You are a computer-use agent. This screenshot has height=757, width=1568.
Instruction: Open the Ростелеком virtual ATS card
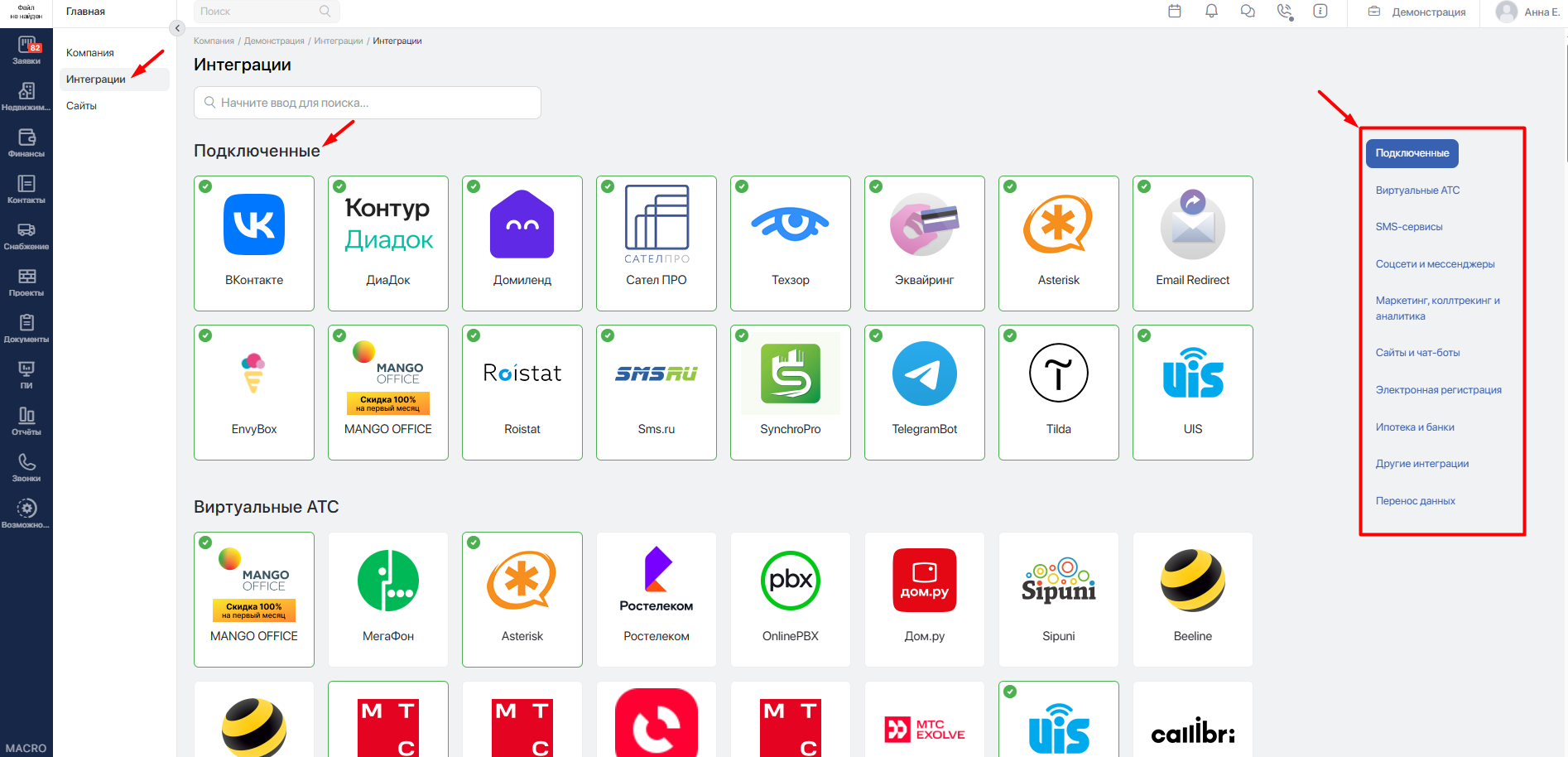(x=657, y=600)
